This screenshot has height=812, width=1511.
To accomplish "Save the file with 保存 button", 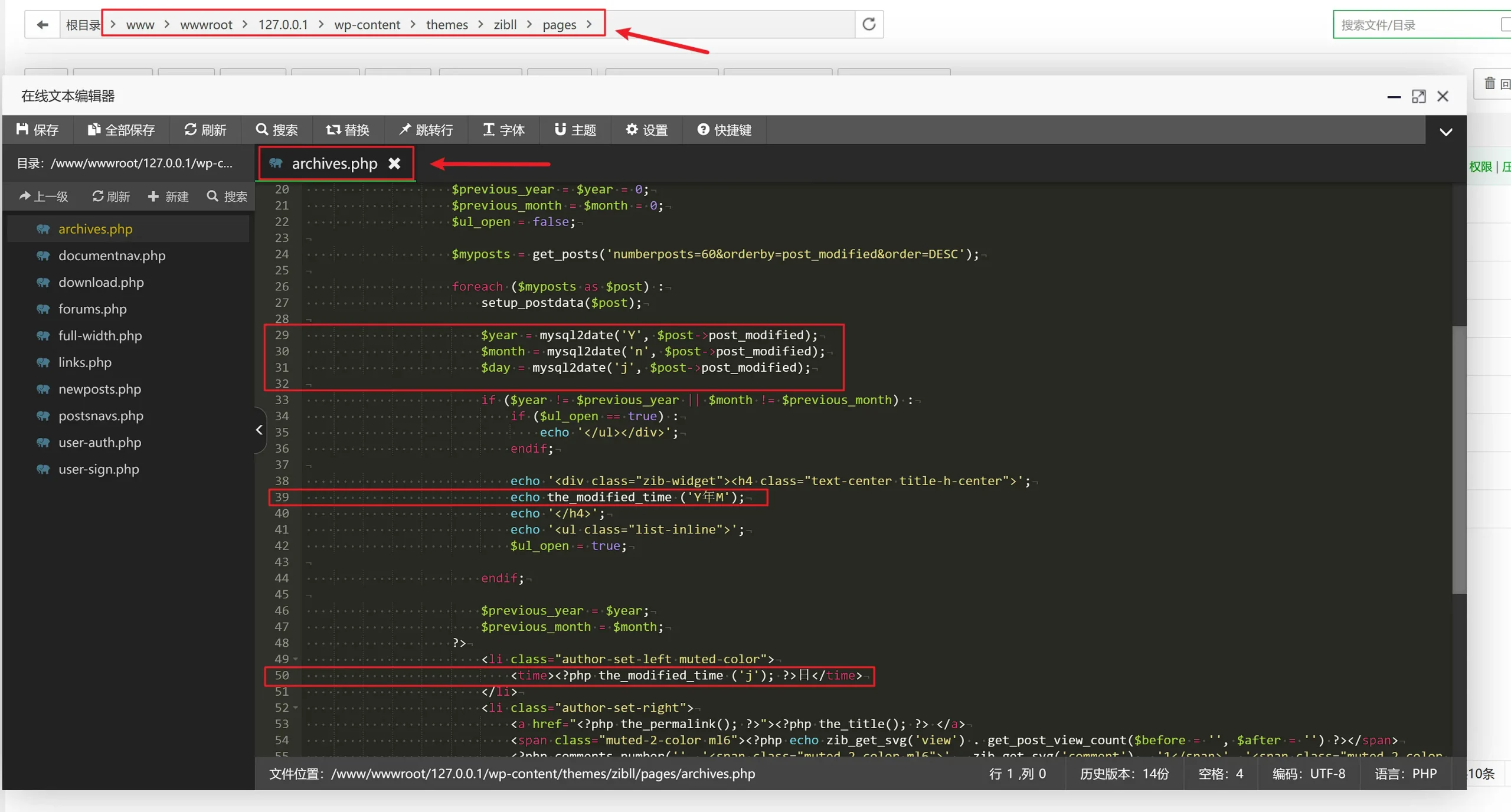I will [x=38, y=130].
